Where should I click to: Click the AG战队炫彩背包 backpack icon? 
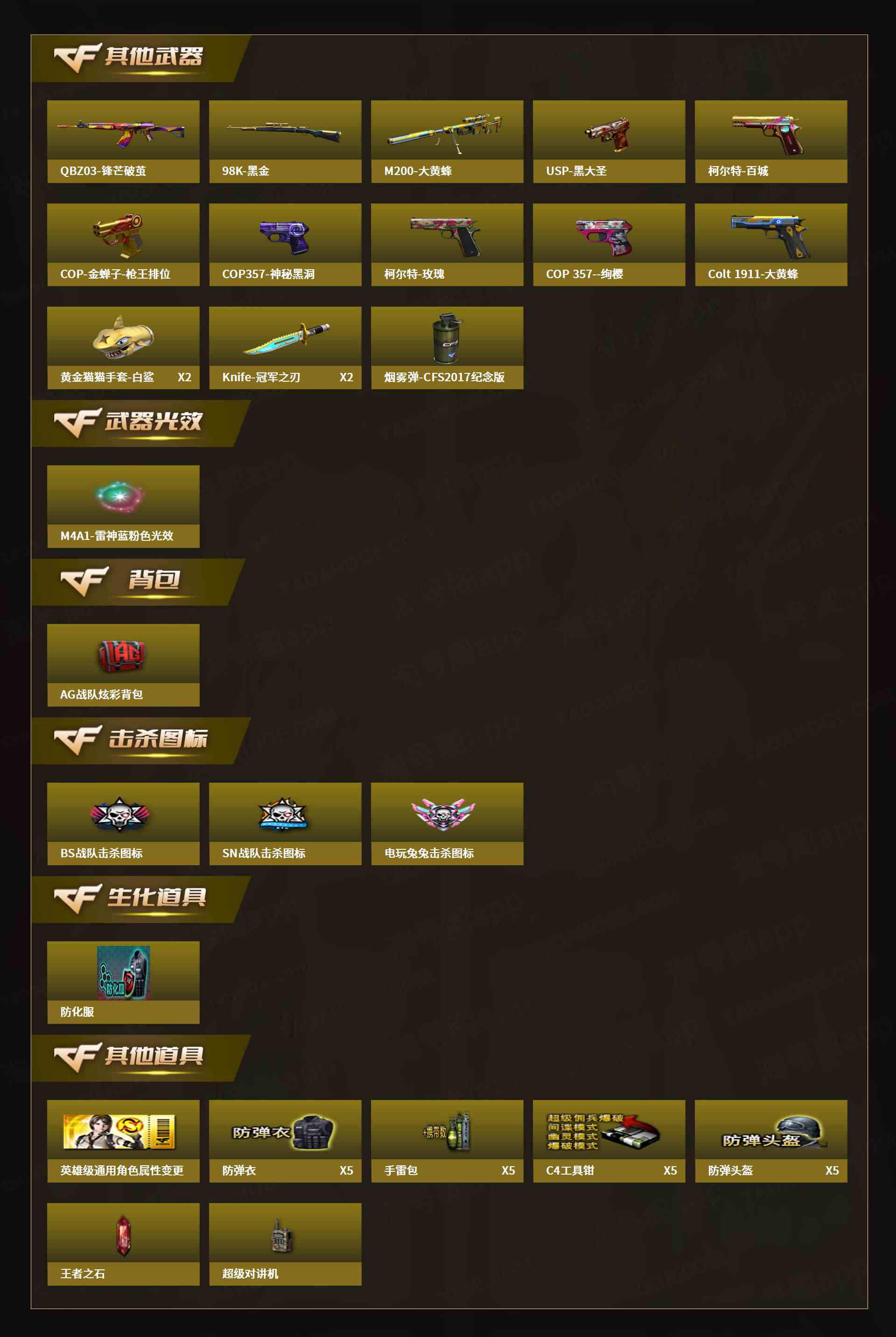click(122, 655)
